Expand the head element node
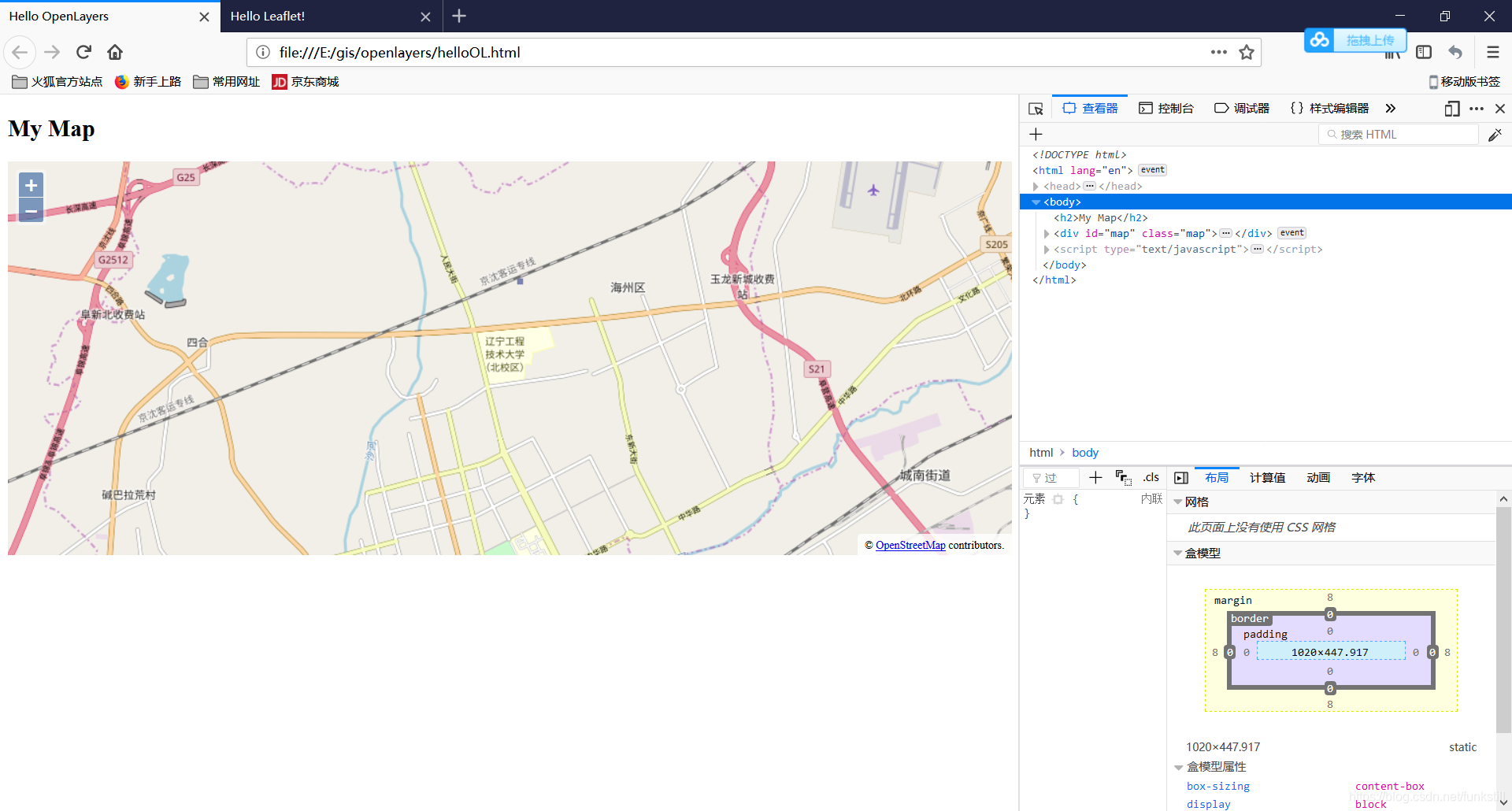This screenshot has width=1512, height=811. tap(1036, 187)
